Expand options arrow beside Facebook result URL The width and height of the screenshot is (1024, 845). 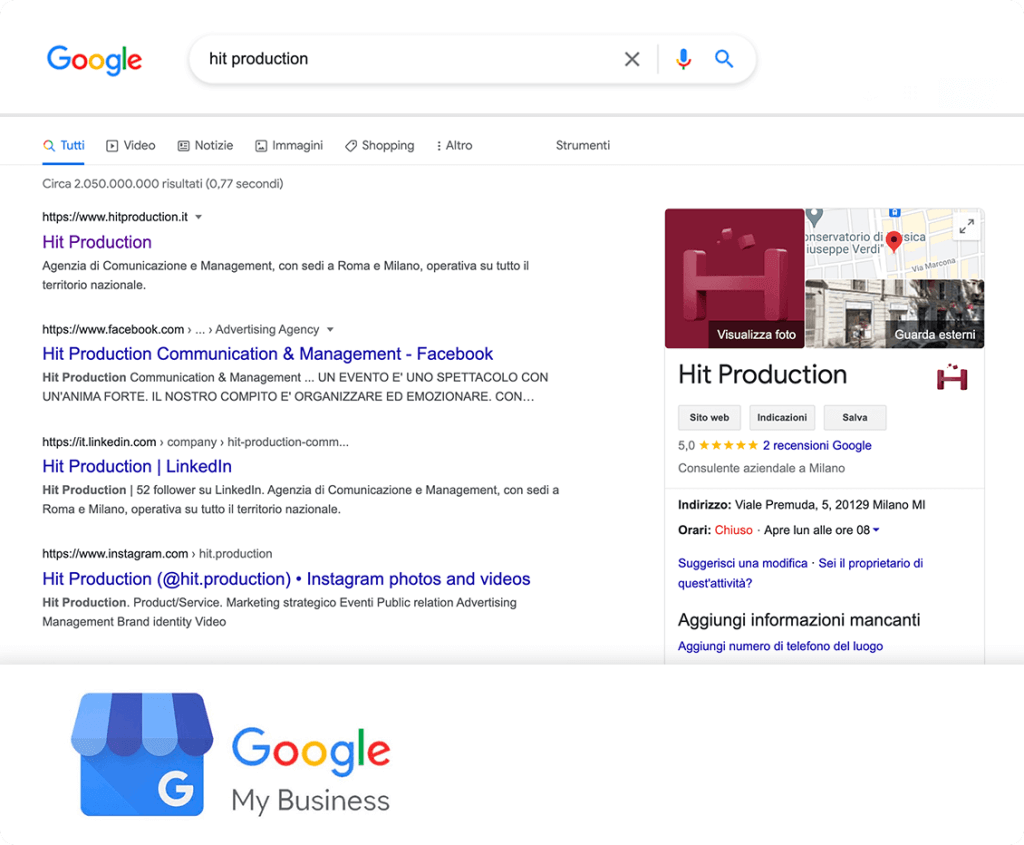tap(330, 329)
